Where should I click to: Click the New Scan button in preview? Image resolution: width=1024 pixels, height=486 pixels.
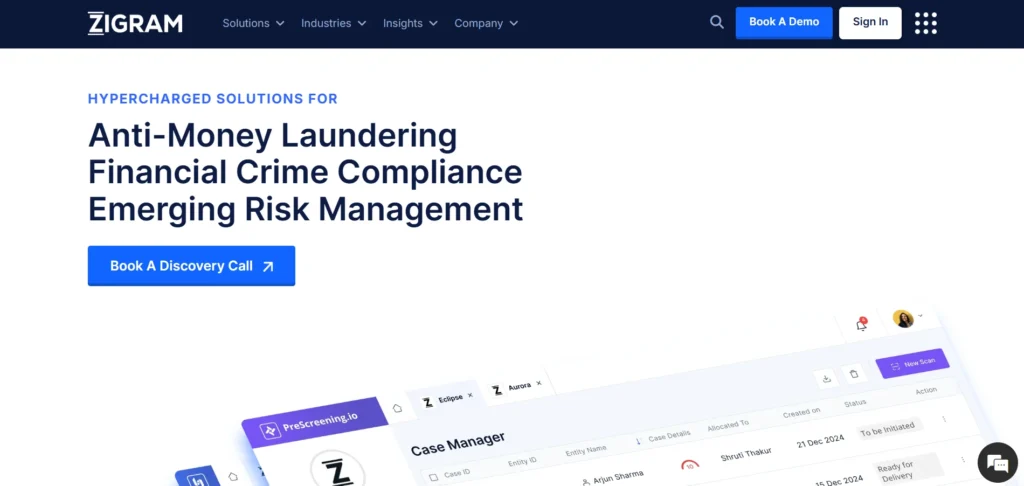tap(912, 363)
